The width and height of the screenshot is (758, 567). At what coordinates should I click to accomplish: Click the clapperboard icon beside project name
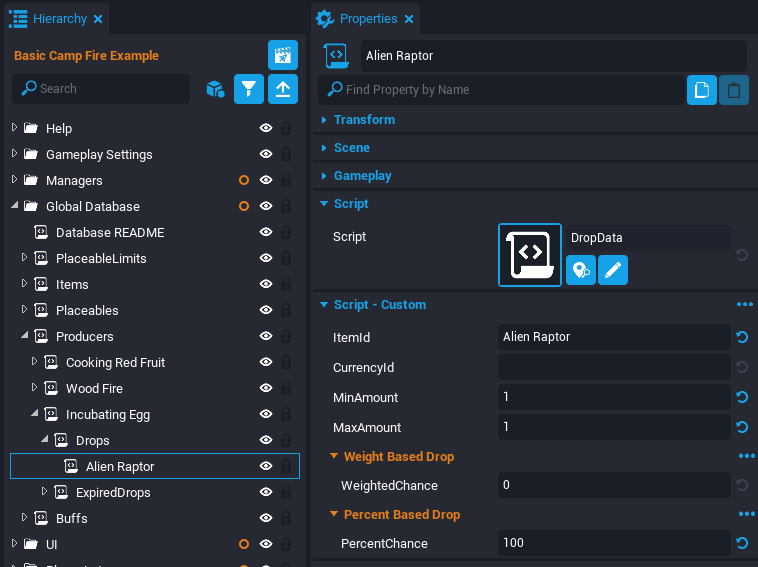coord(283,55)
